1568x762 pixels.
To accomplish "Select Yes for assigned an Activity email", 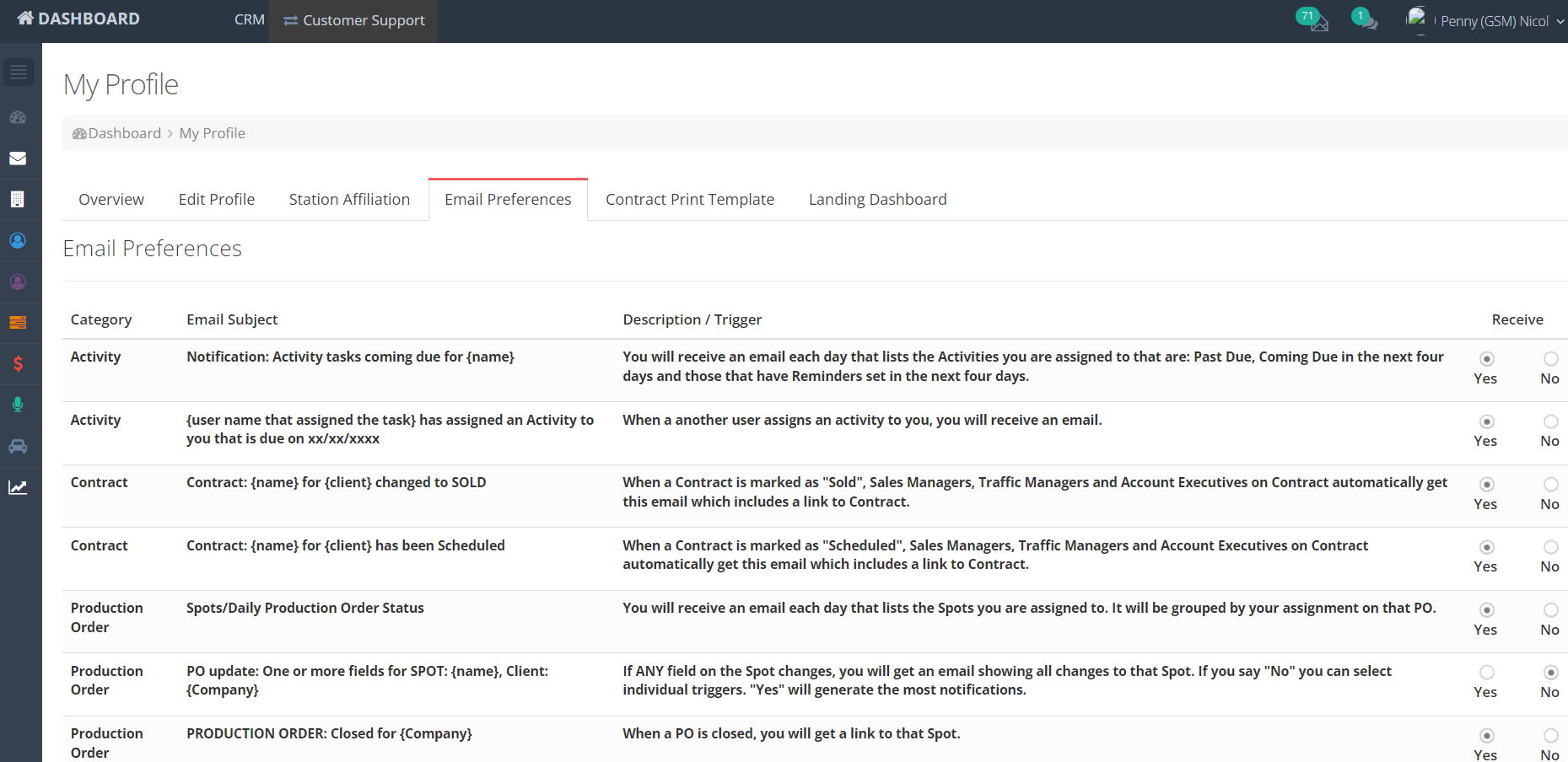I will point(1487,421).
